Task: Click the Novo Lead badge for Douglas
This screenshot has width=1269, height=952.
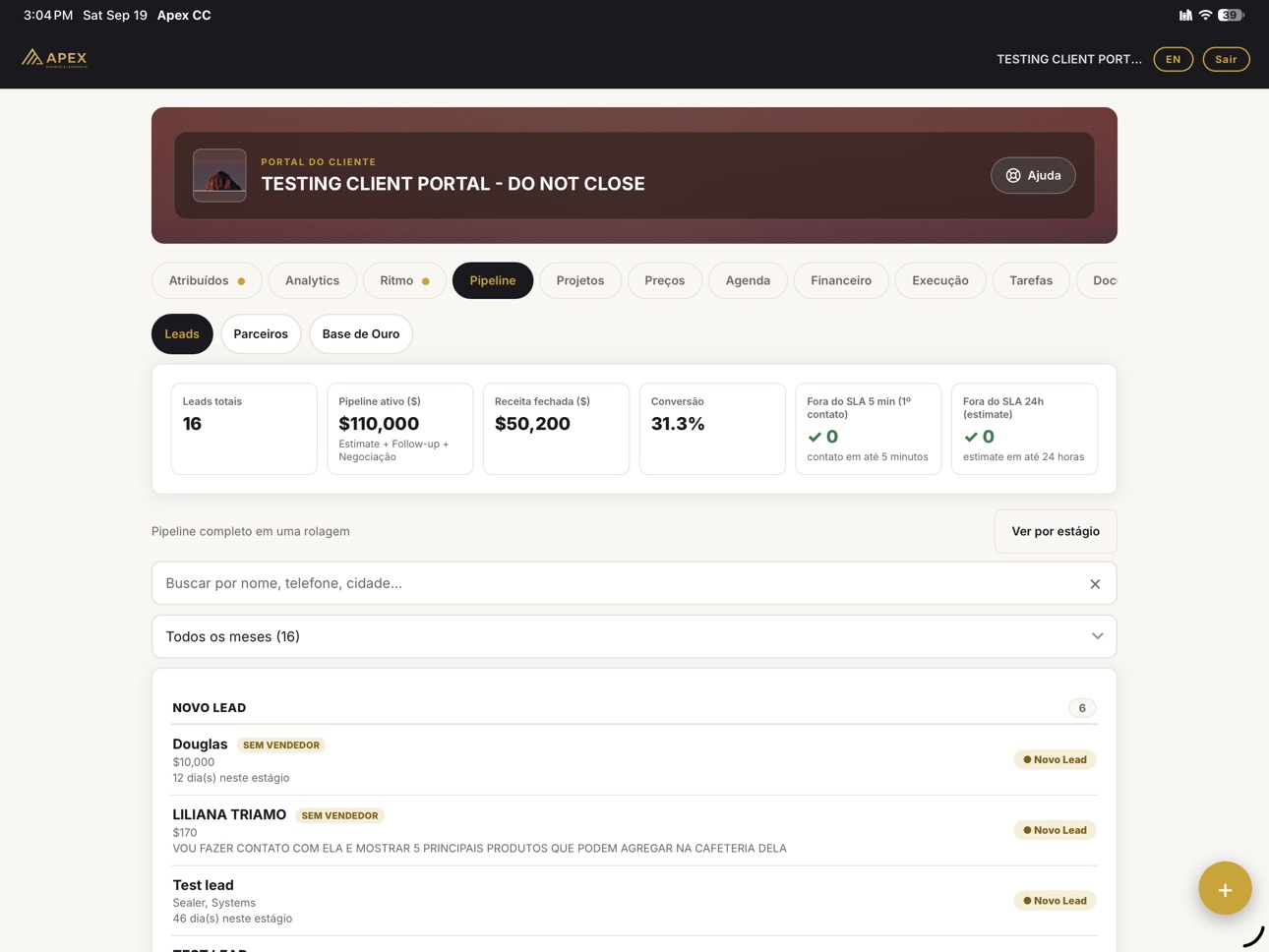Action: pos(1055,759)
